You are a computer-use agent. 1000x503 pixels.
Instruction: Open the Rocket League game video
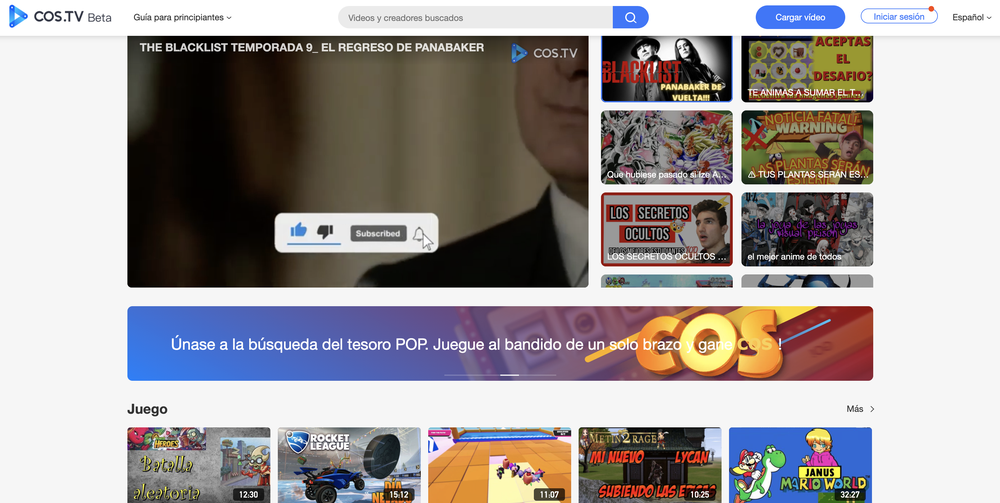pyautogui.click(x=349, y=465)
